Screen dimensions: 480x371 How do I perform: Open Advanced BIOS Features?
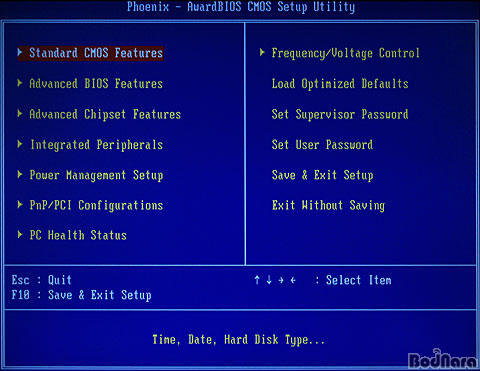coord(96,84)
